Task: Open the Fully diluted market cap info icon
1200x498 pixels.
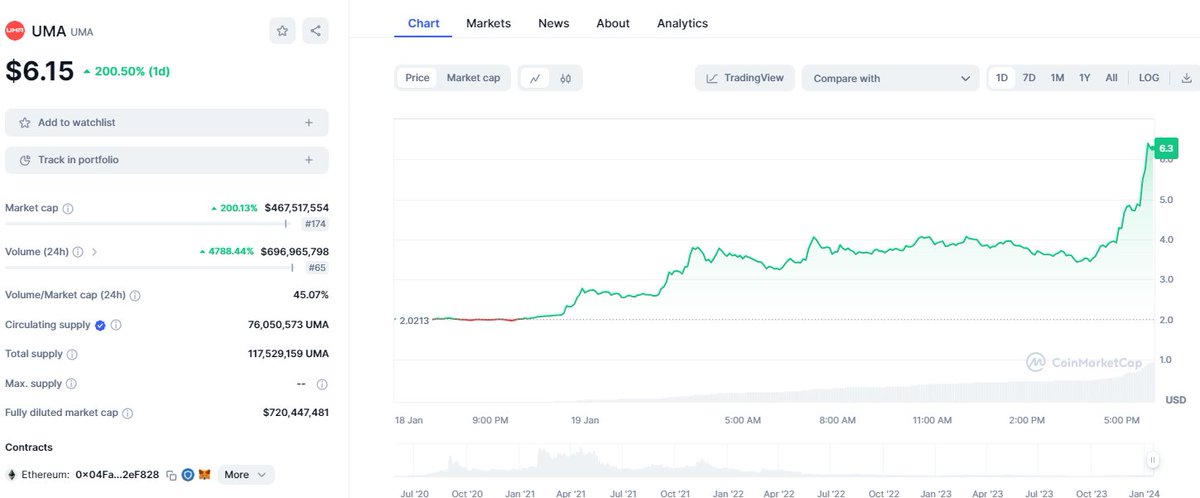Action: pyautogui.click(x=127, y=412)
